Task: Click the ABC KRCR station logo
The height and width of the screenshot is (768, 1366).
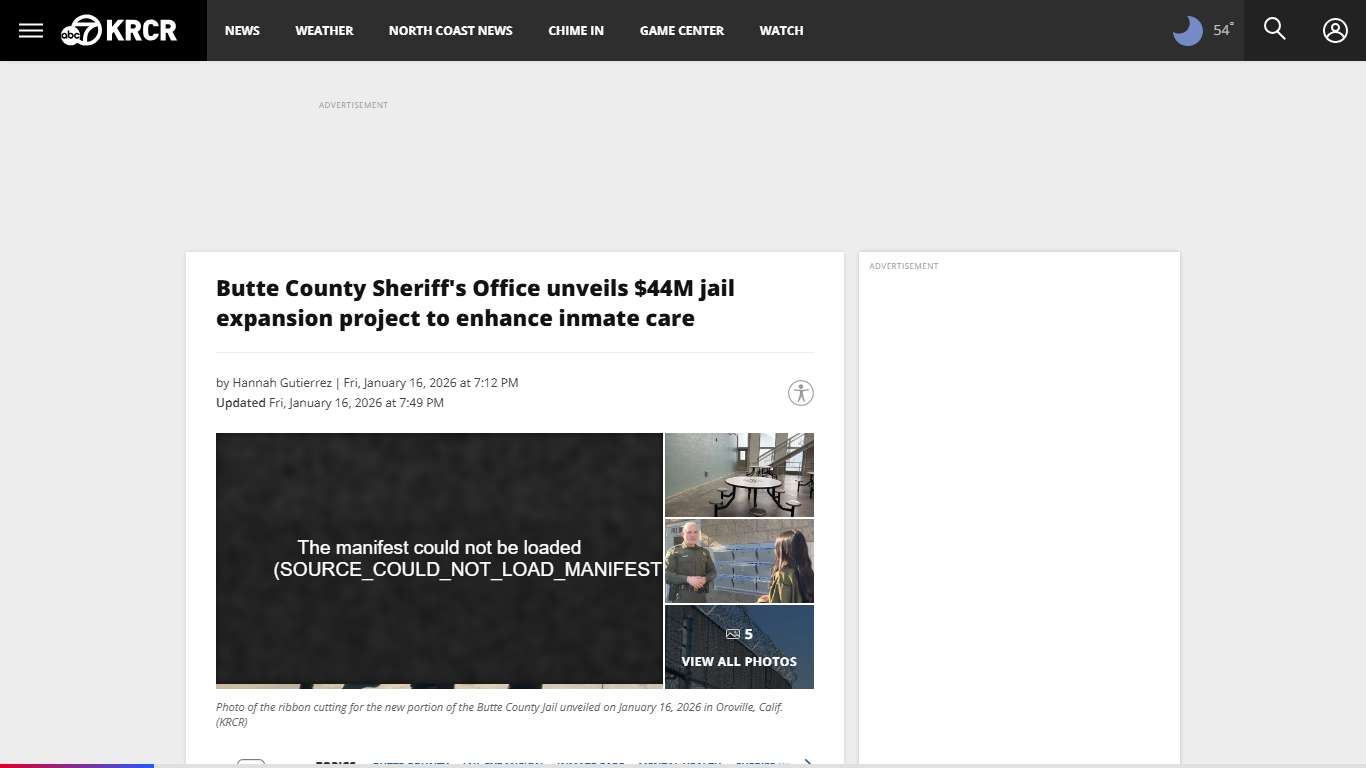Action: coord(120,30)
